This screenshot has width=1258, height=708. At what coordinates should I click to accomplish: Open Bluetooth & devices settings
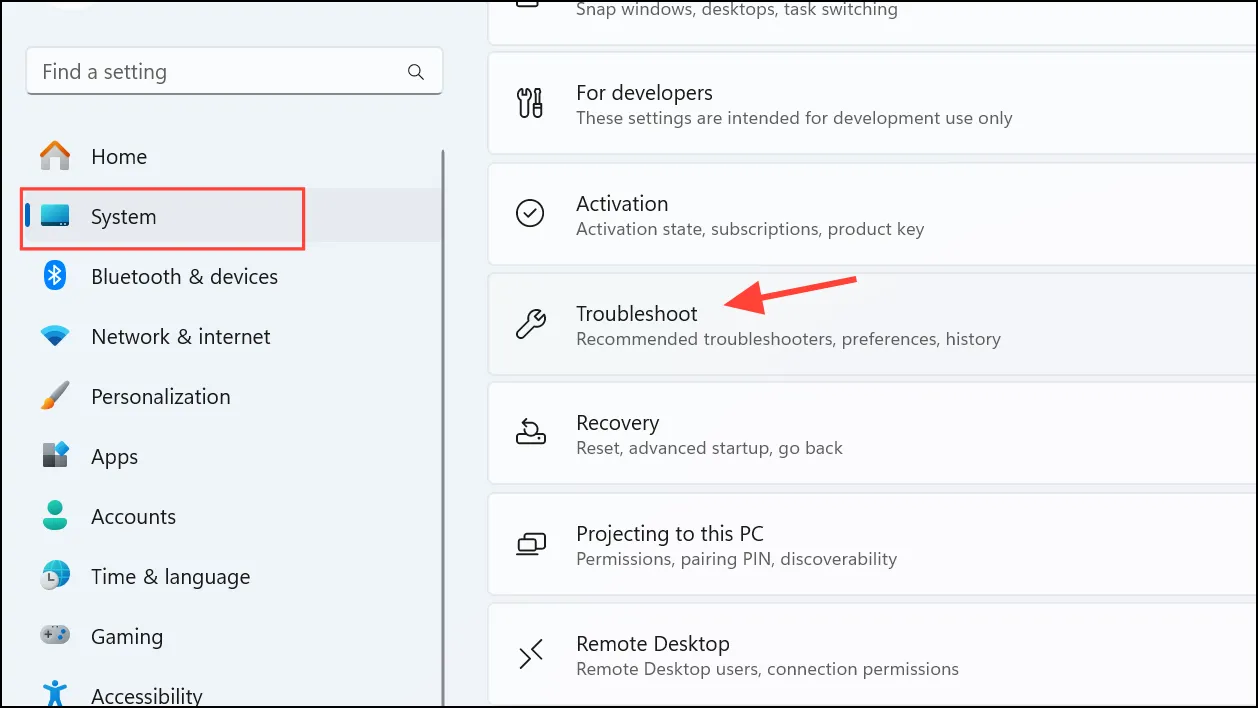coord(232,276)
